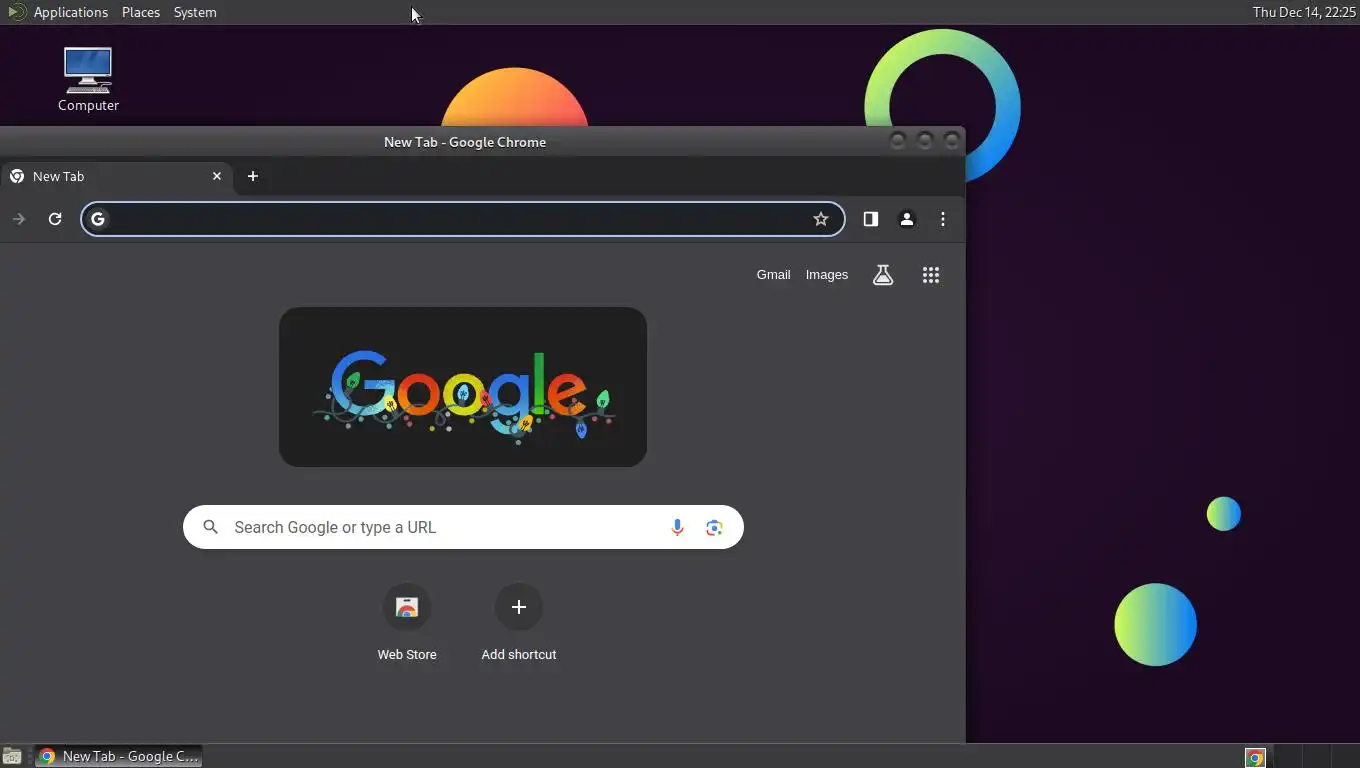The height and width of the screenshot is (768, 1360).
Task: Open Search Labs flask icon
Action: tap(883, 275)
